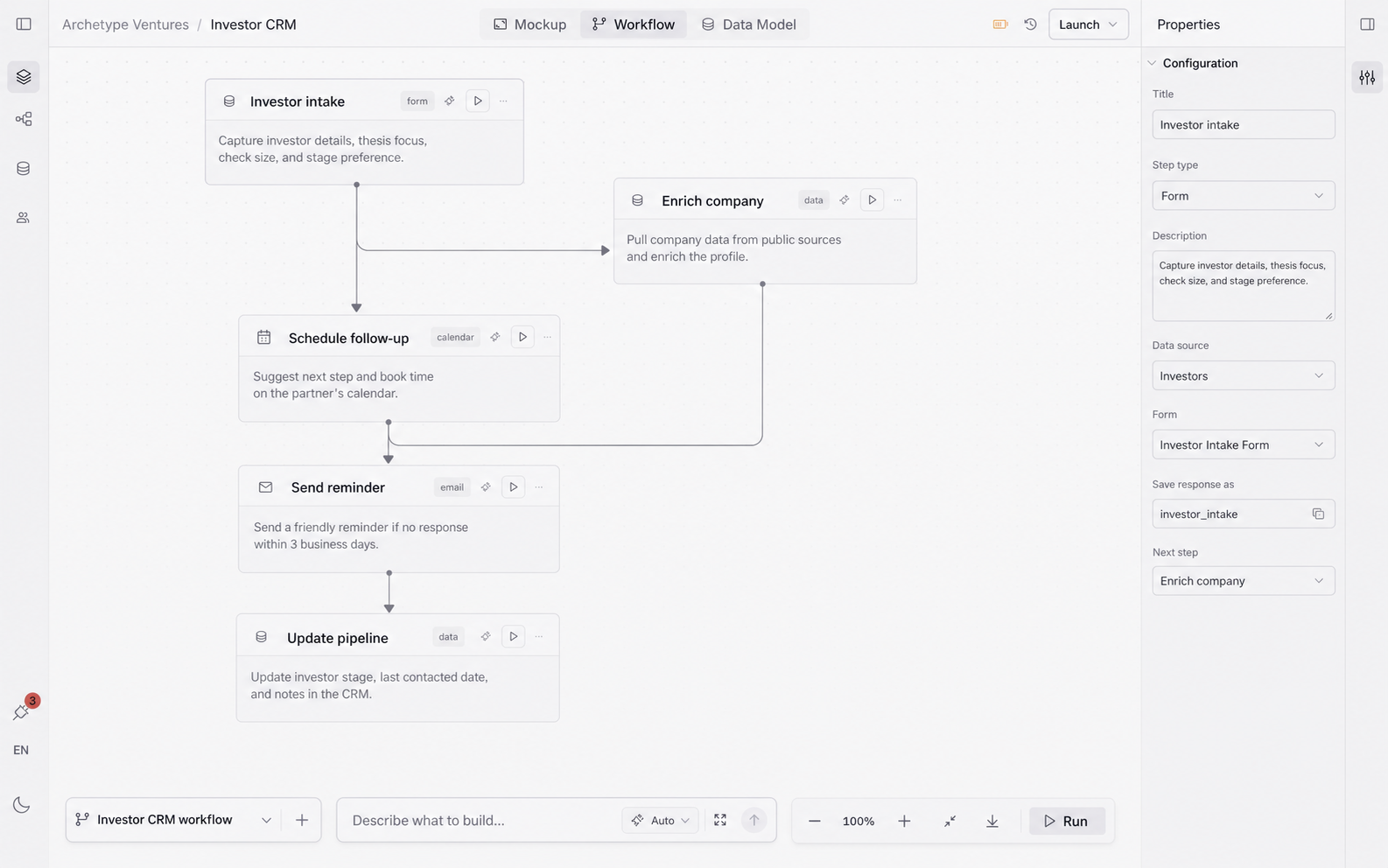The height and width of the screenshot is (868, 1388).
Task: Click AI sparkle on Schedule follow-up node
Action: point(494,337)
